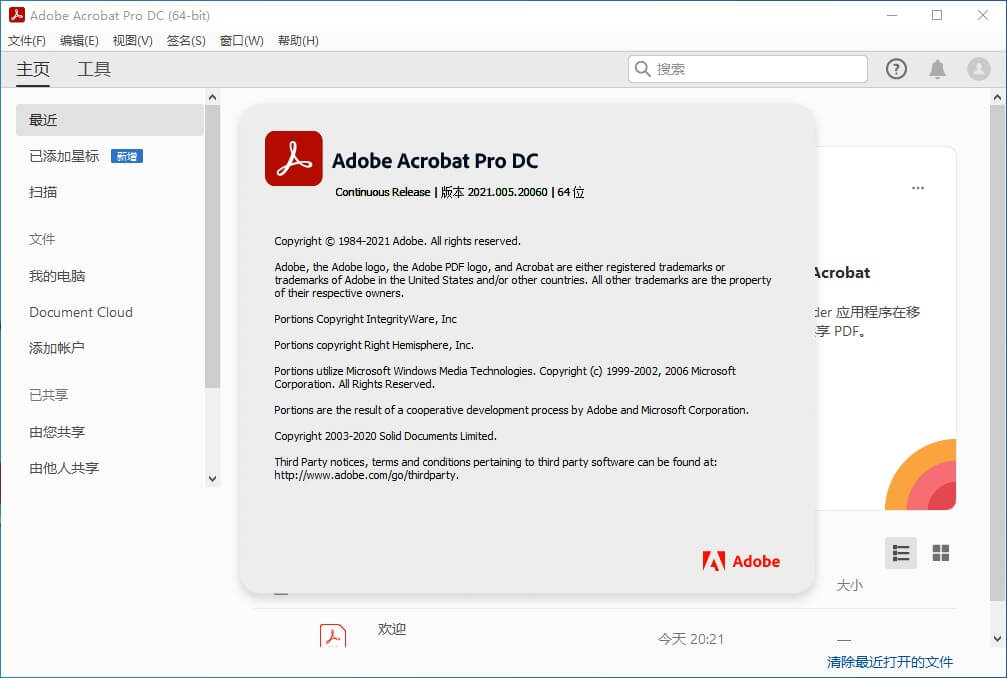Screen dimensions: 1007x678
Task: Switch to grid thumbnail view
Action: point(940,553)
